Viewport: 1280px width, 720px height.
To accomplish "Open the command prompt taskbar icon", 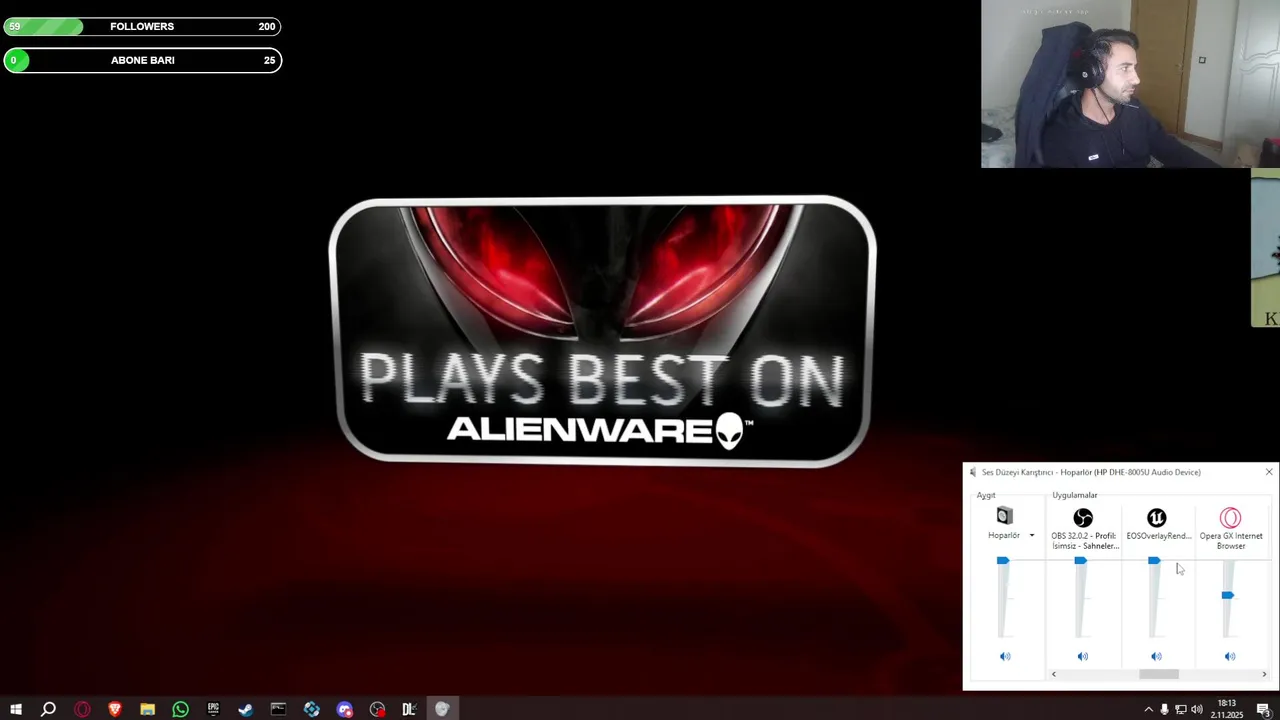I will 278,710.
